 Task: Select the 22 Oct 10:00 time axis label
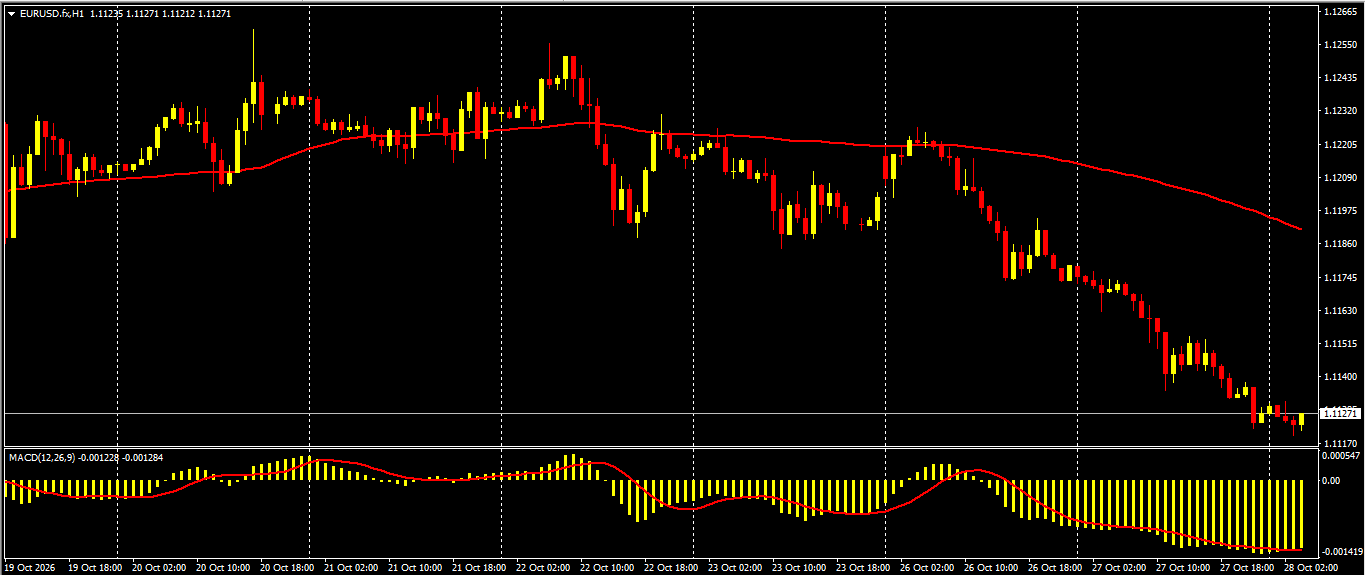607,567
